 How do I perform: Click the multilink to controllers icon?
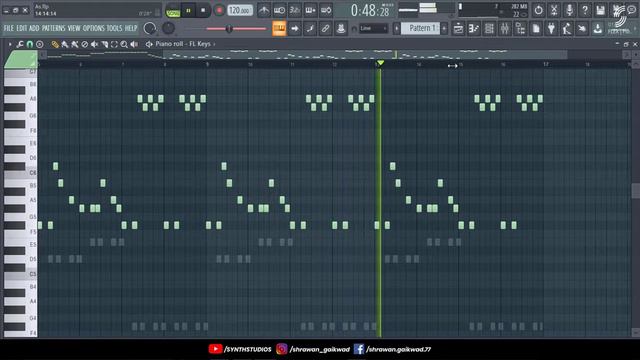click(325, 29)
